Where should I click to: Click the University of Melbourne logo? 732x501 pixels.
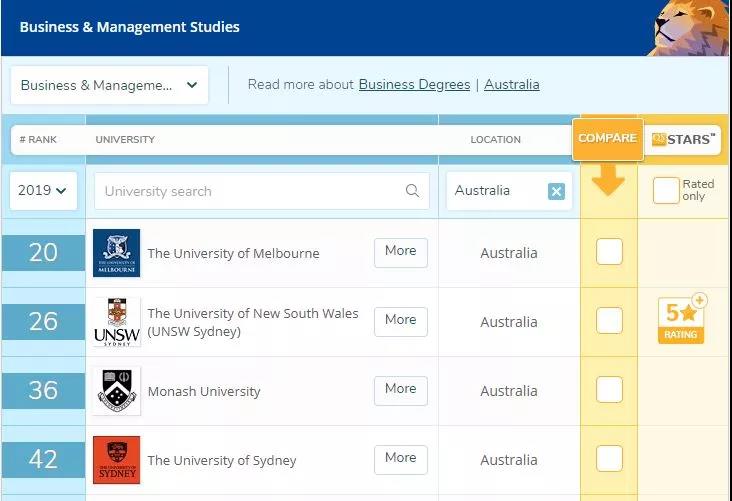click(x=116, y=253)
